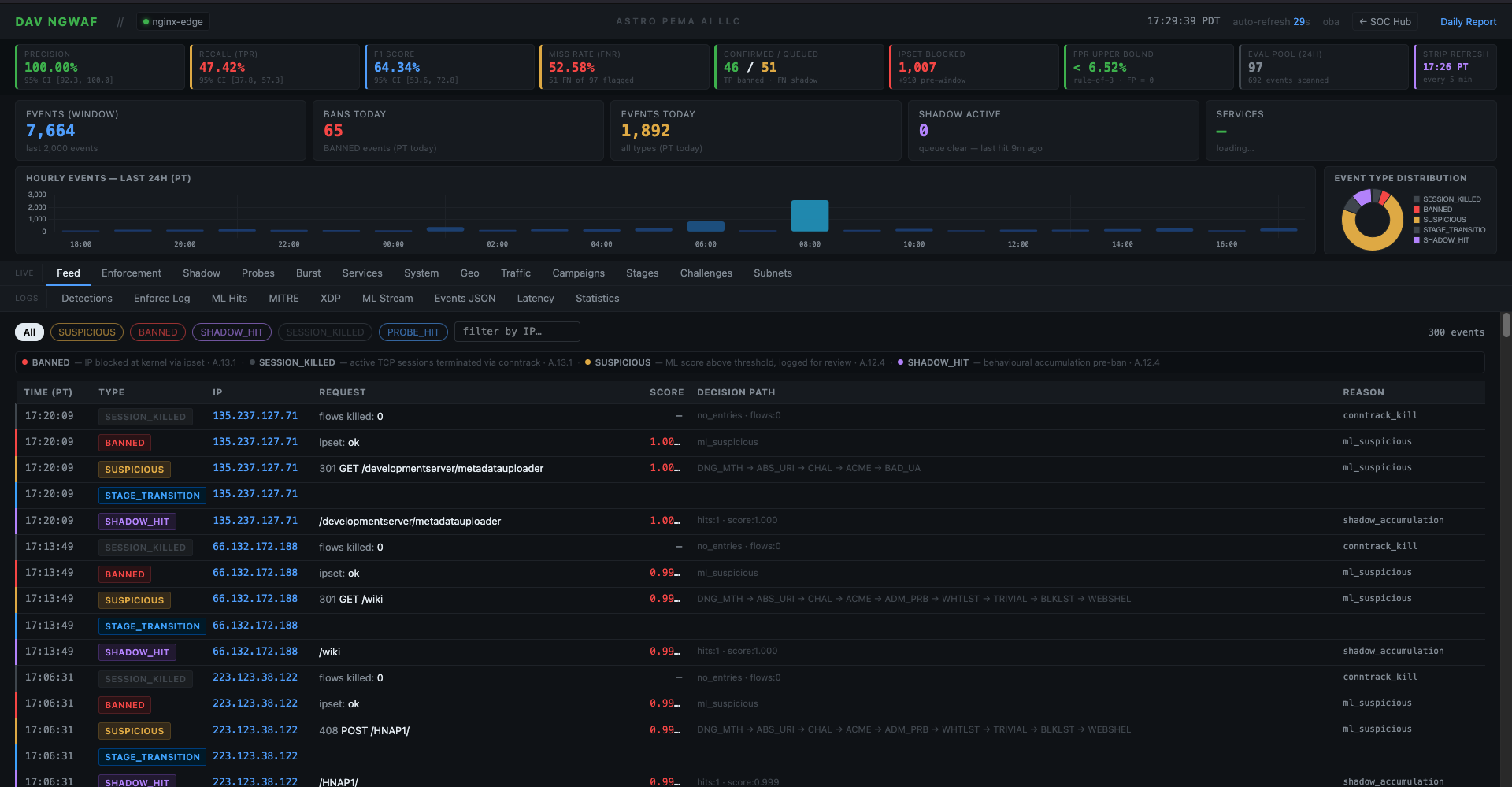The height and width of the screenshot is (787, 1512).
Task: Switch to the Geo tab
Action: click(x=470, y=273)
